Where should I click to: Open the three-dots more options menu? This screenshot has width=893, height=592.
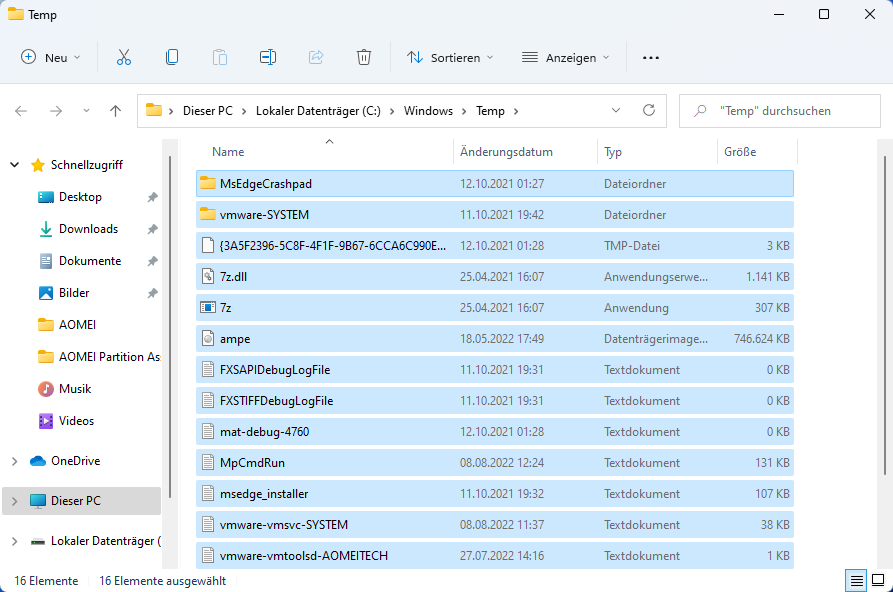651,57
